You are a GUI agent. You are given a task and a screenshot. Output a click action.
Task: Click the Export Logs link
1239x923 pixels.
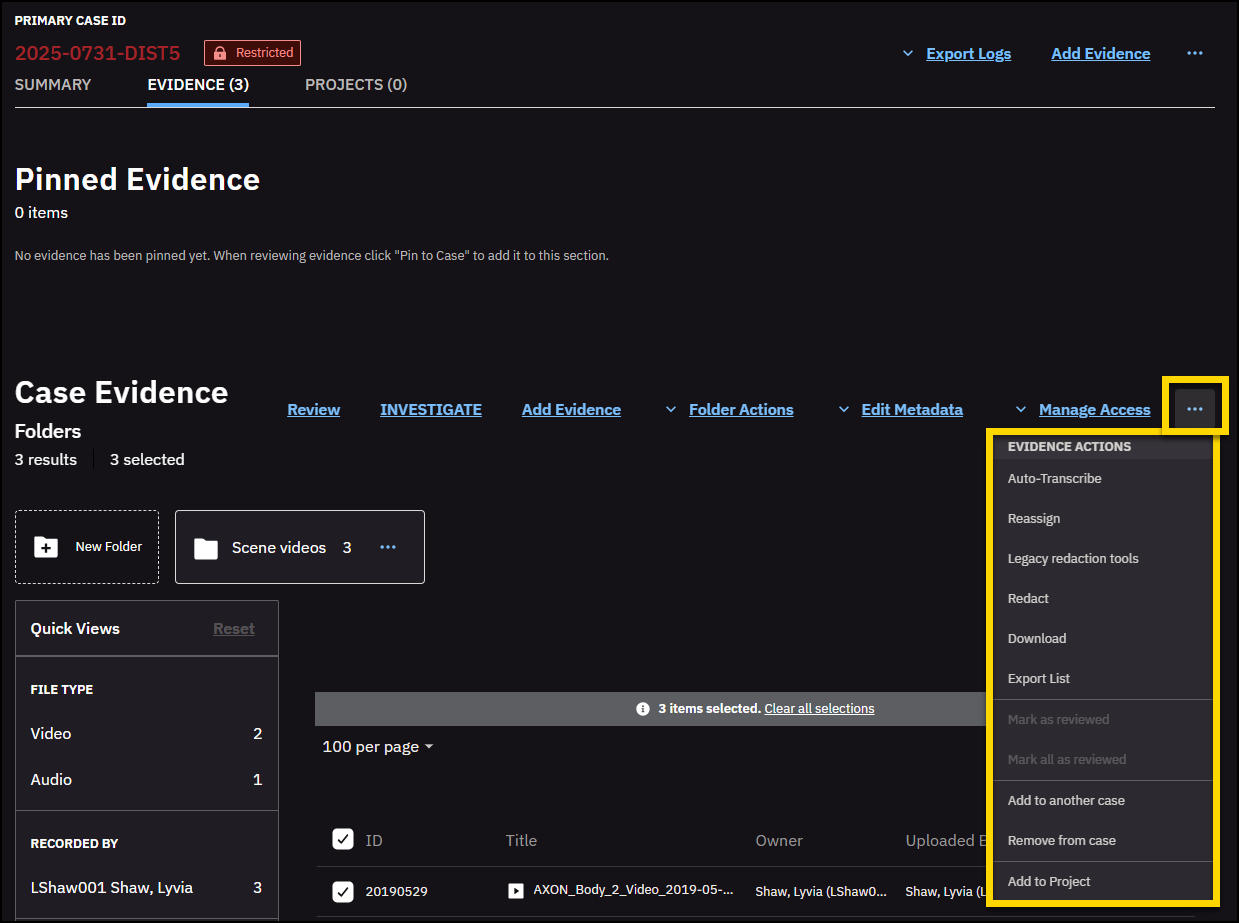click(x=968, y=54)
